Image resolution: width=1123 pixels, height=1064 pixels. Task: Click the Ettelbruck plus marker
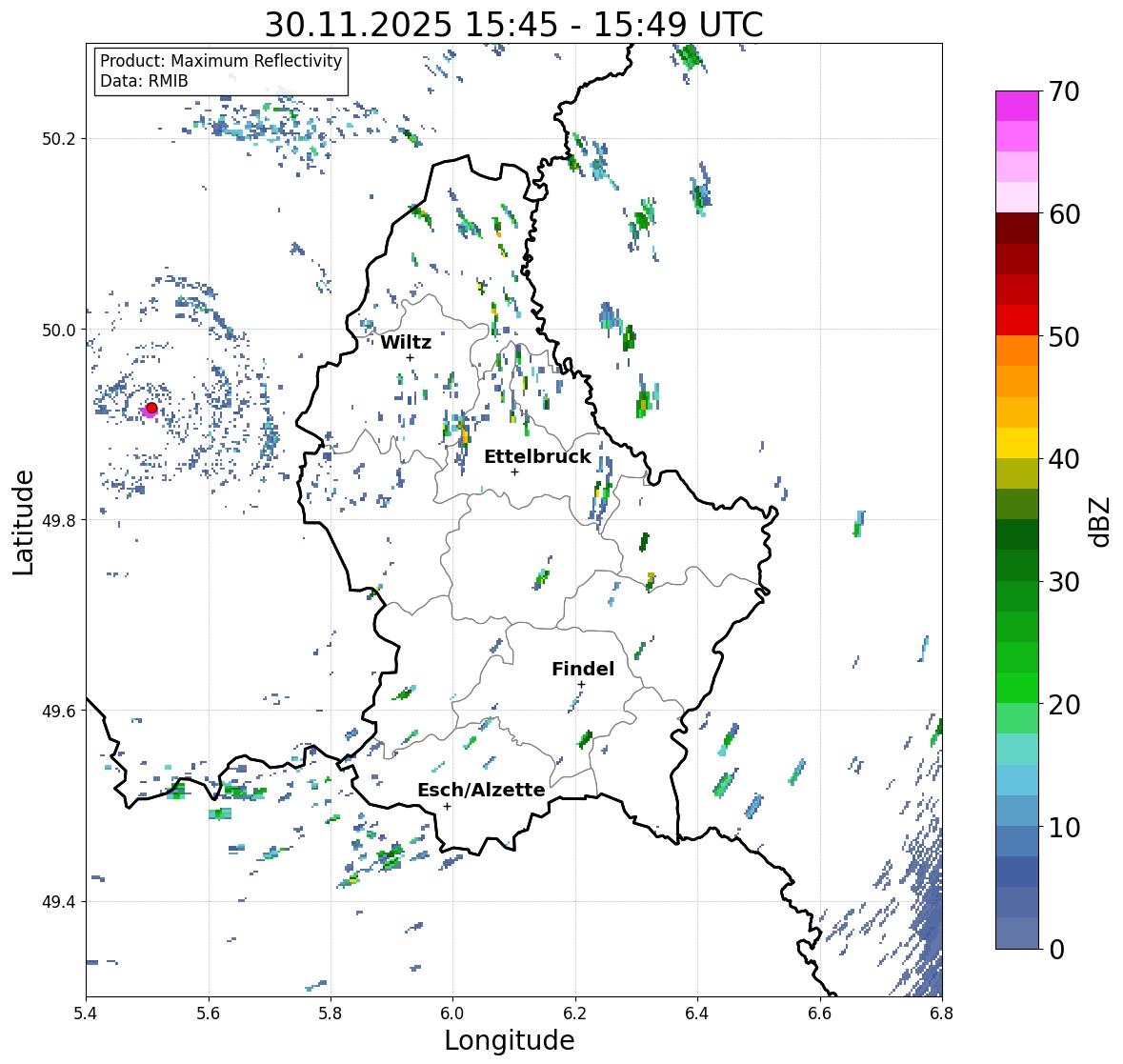click(x=514, y=472)
